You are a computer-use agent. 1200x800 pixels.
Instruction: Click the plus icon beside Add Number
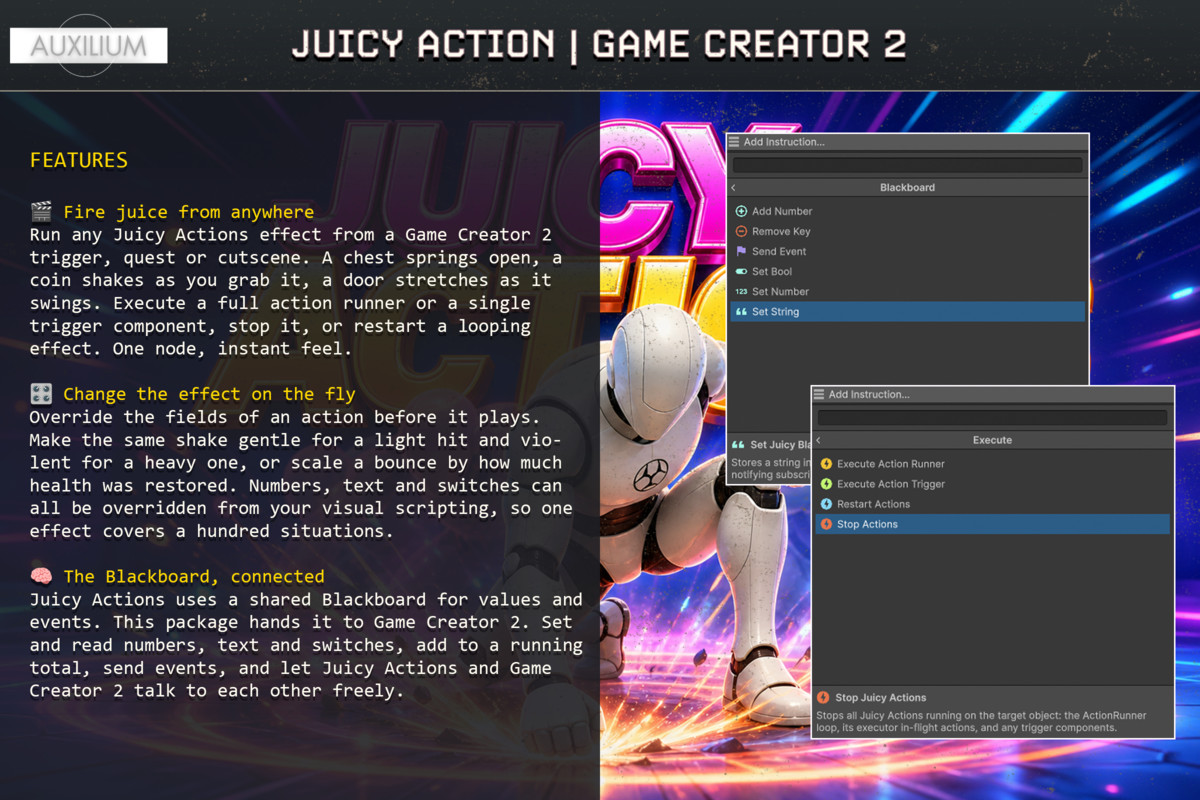click(741, 211)
